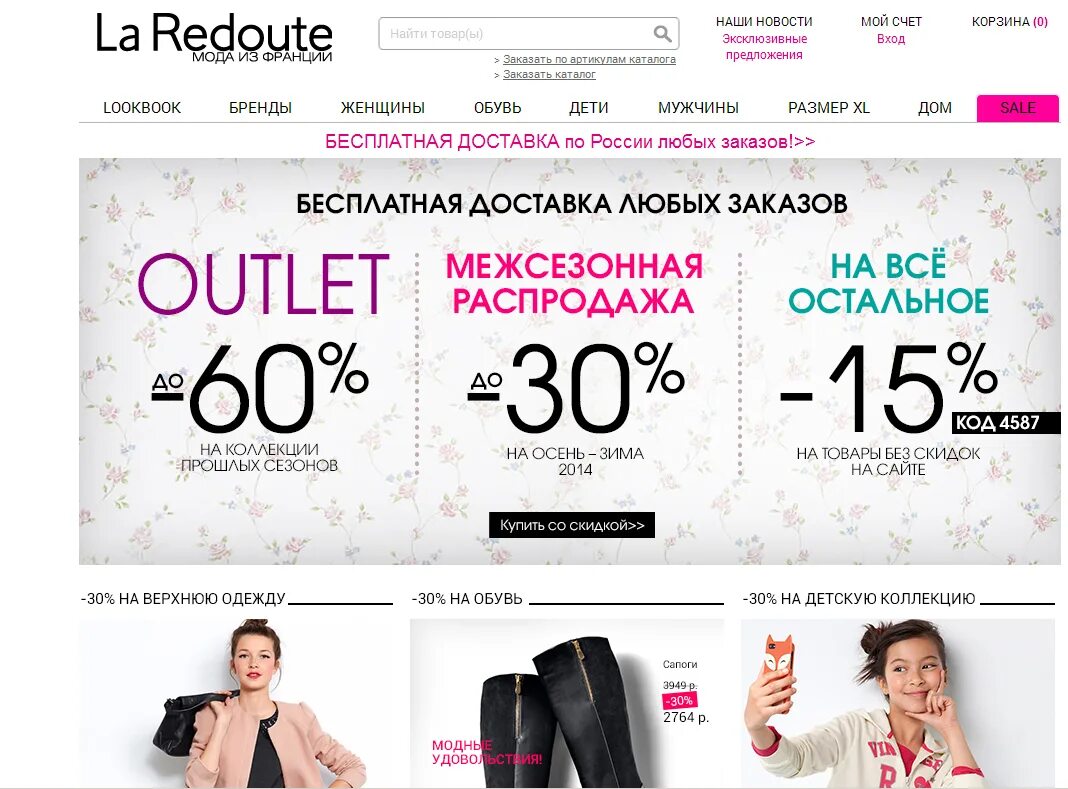Open the ДЕТИ section
Image resolution: width=1068 pixels, height=789 pixels.
click(588, 108)
